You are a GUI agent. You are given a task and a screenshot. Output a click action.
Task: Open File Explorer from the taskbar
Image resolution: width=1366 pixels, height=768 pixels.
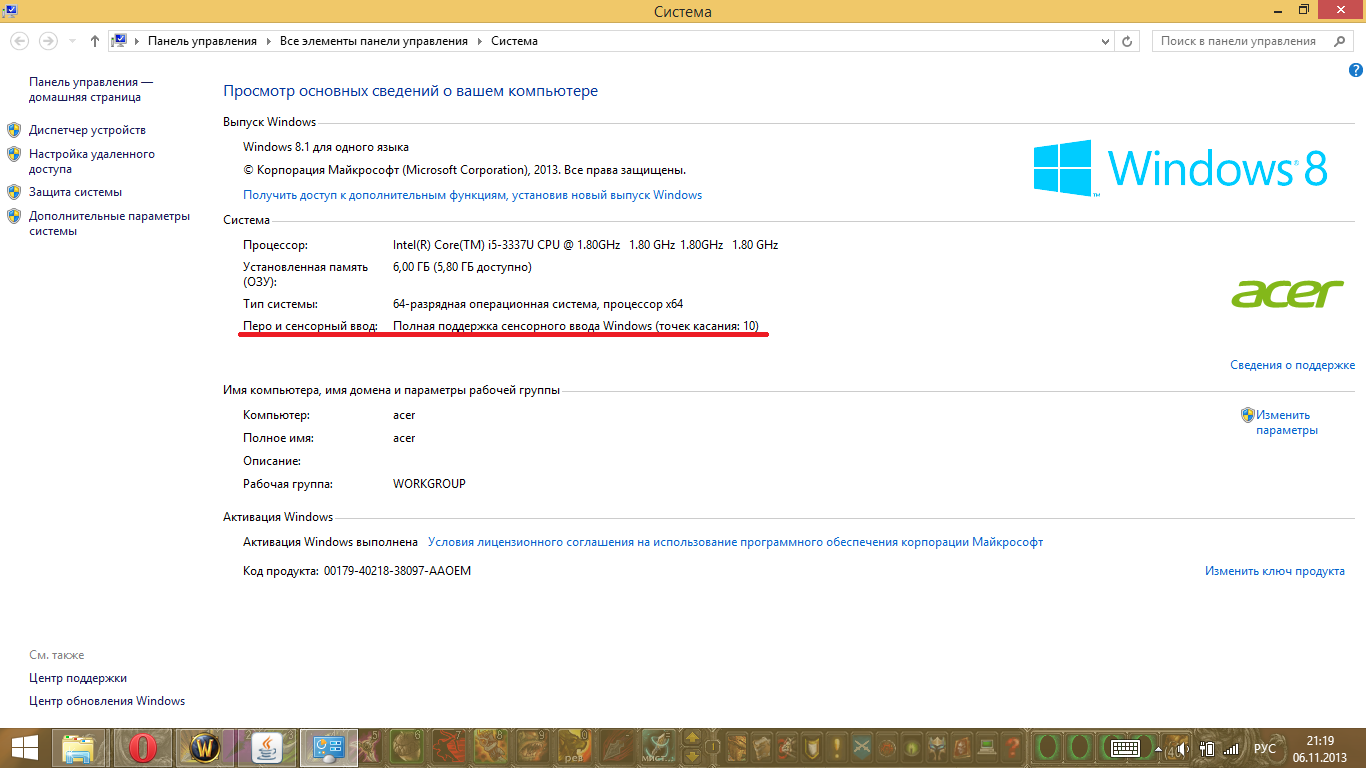pos(79,748)
